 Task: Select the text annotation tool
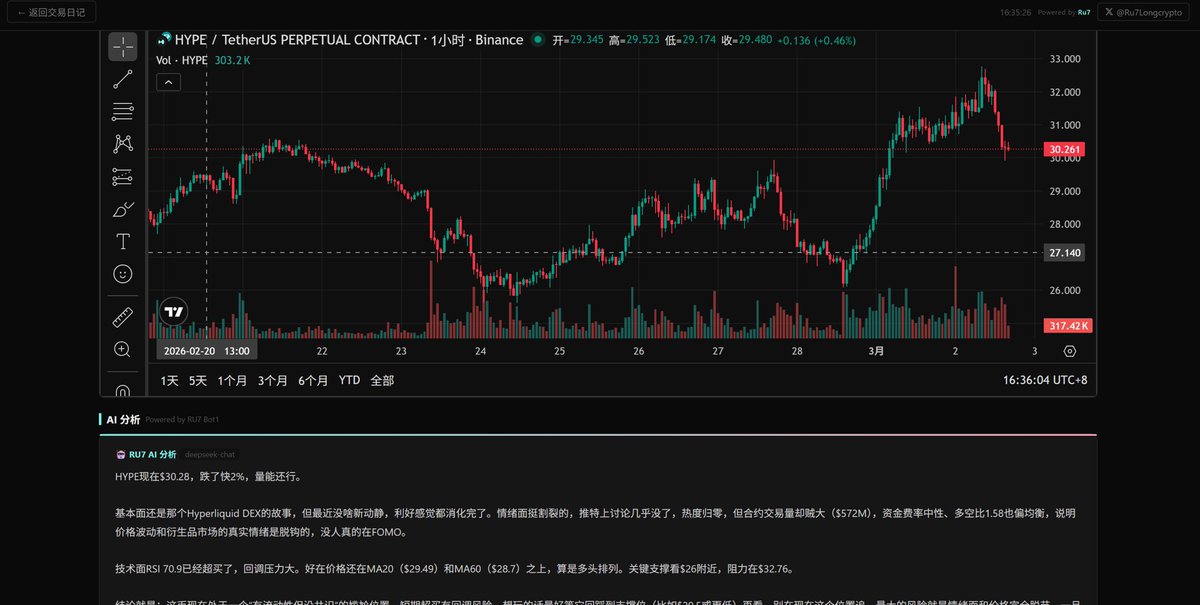pyautogui.click(x=123, y=241)
